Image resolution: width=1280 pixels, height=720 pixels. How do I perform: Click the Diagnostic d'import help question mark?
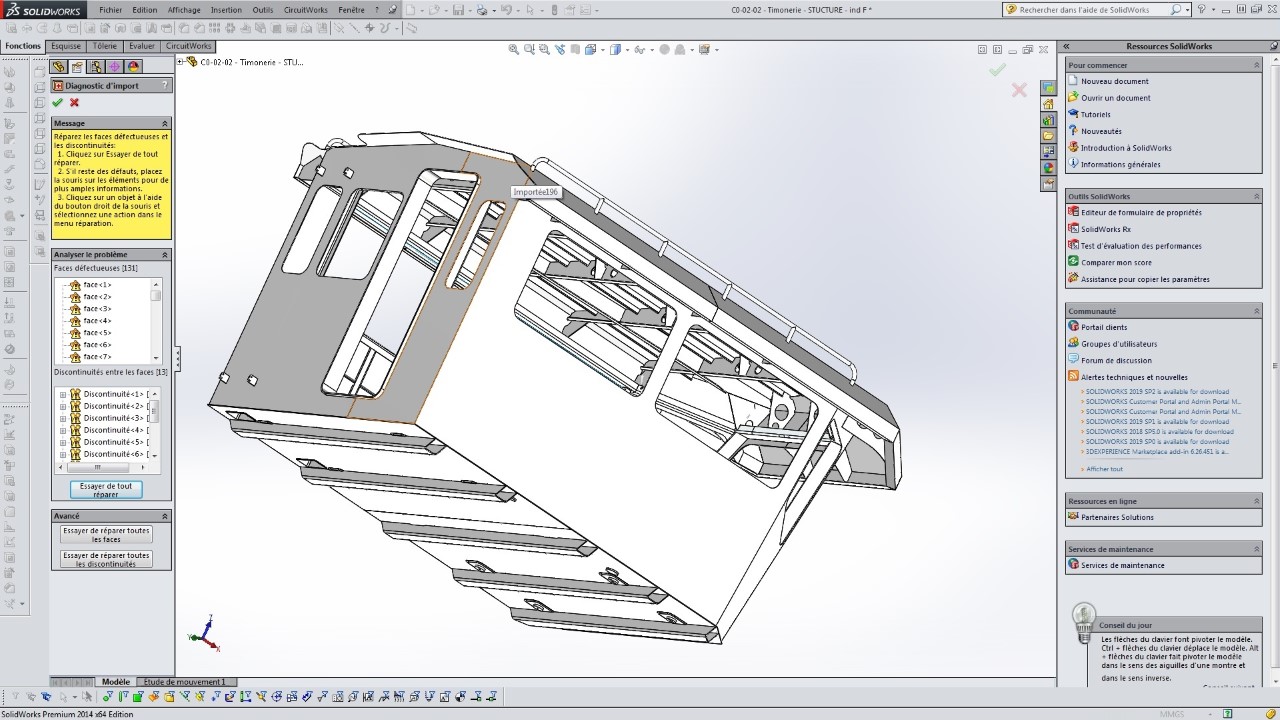pyautogui.click(x=165, y=86)
